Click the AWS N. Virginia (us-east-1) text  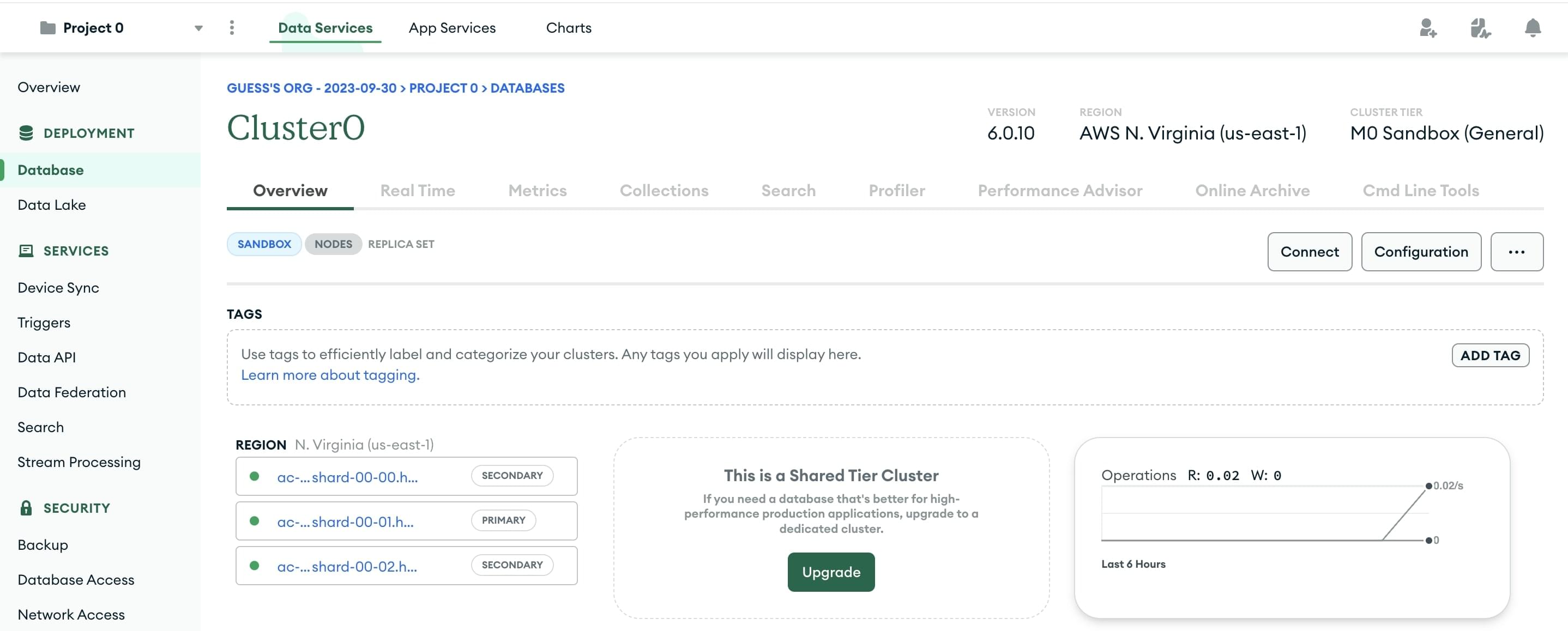tap(1192, 134)
